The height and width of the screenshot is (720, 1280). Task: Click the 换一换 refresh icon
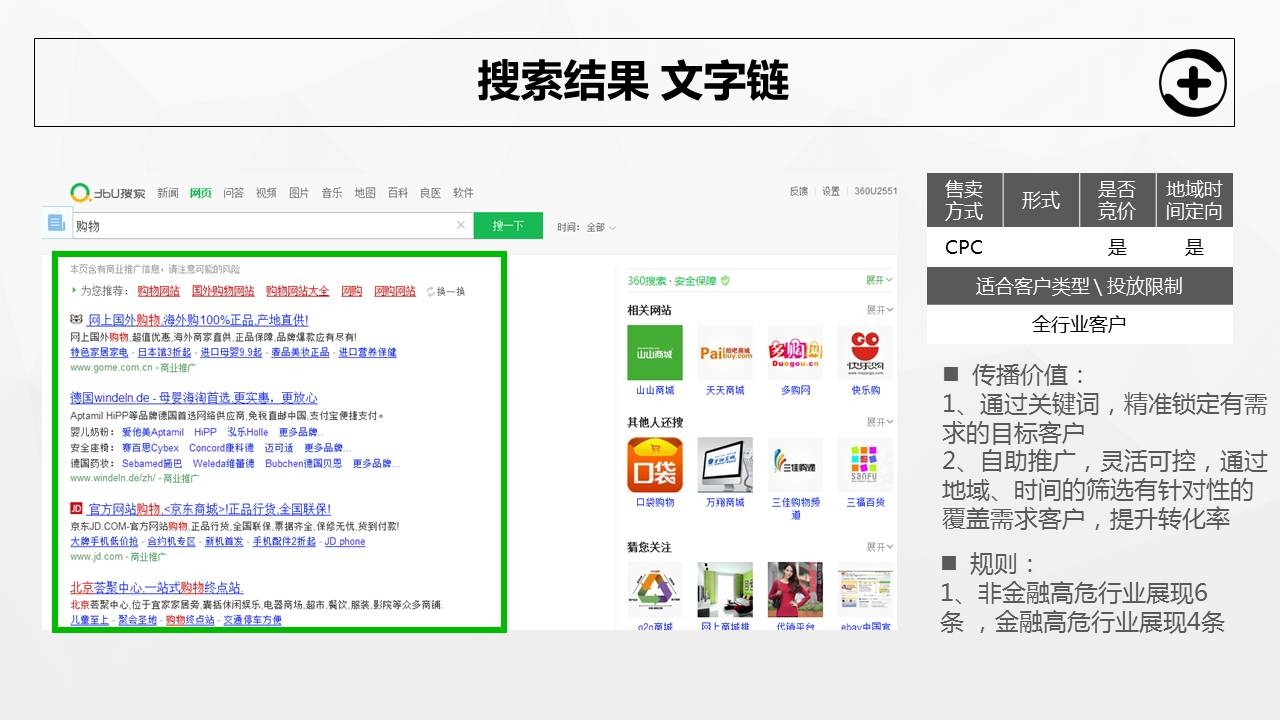[x=431, y=292]
